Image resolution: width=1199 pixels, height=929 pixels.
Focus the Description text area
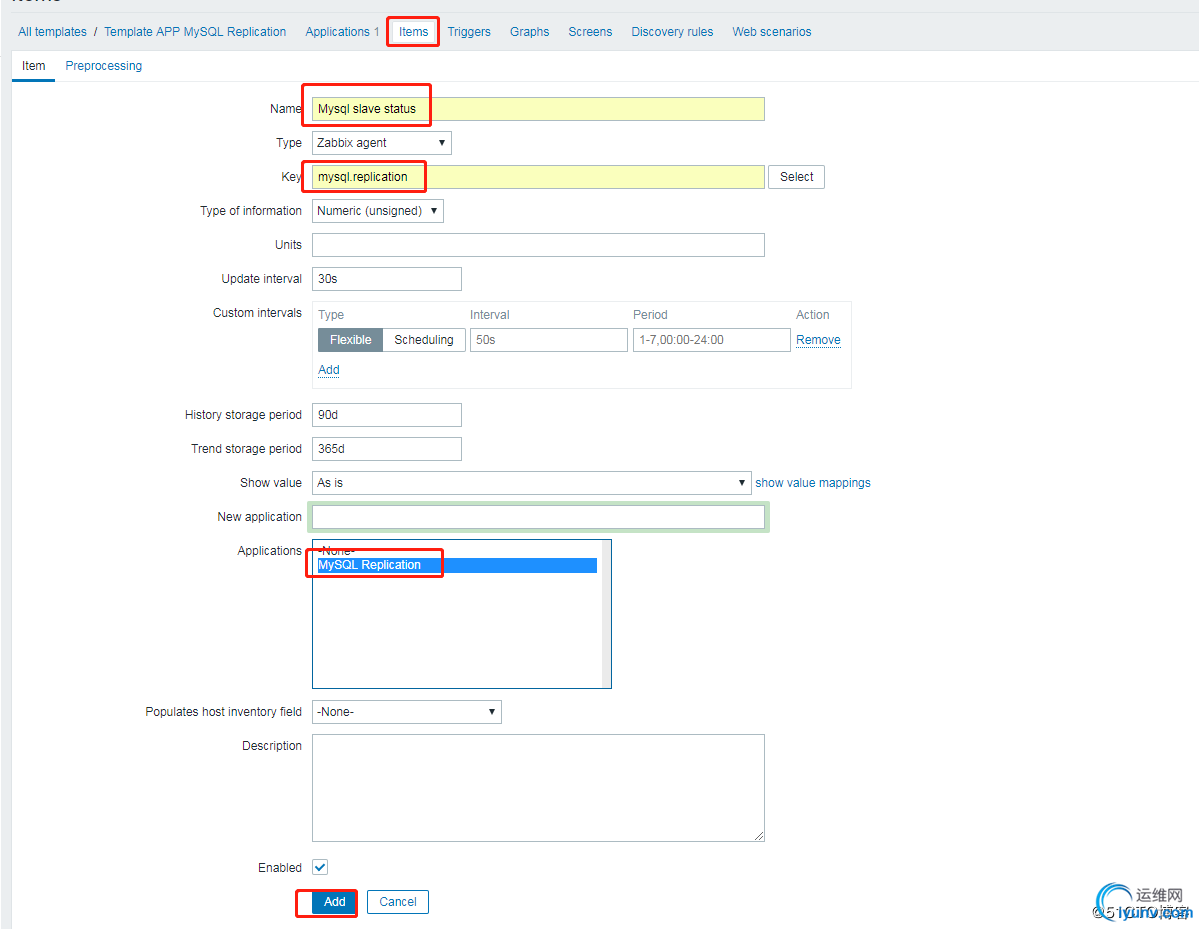pos(538,788)
